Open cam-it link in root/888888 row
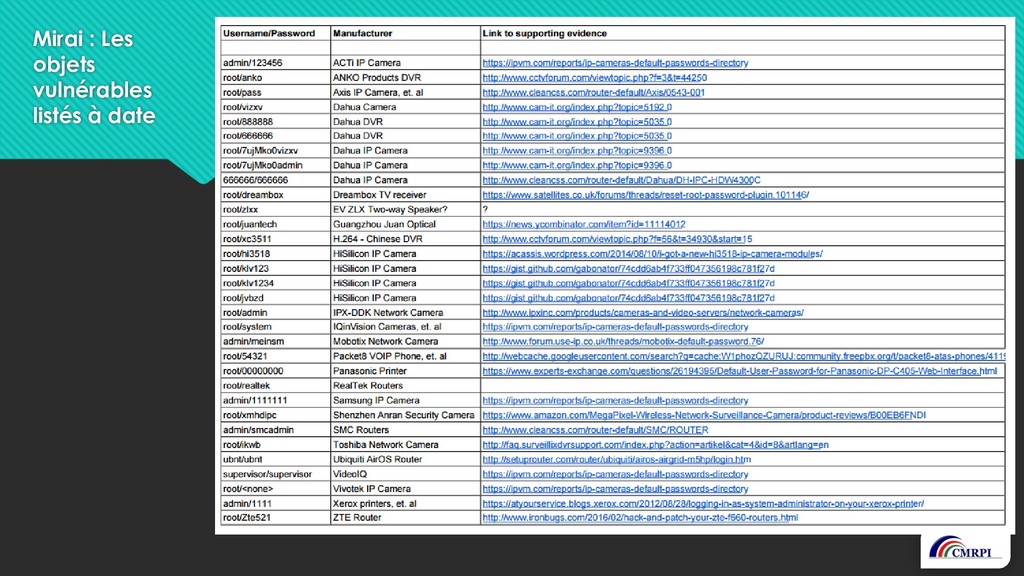The height and width of the screenshot is (576, 1024). (577, 121)
